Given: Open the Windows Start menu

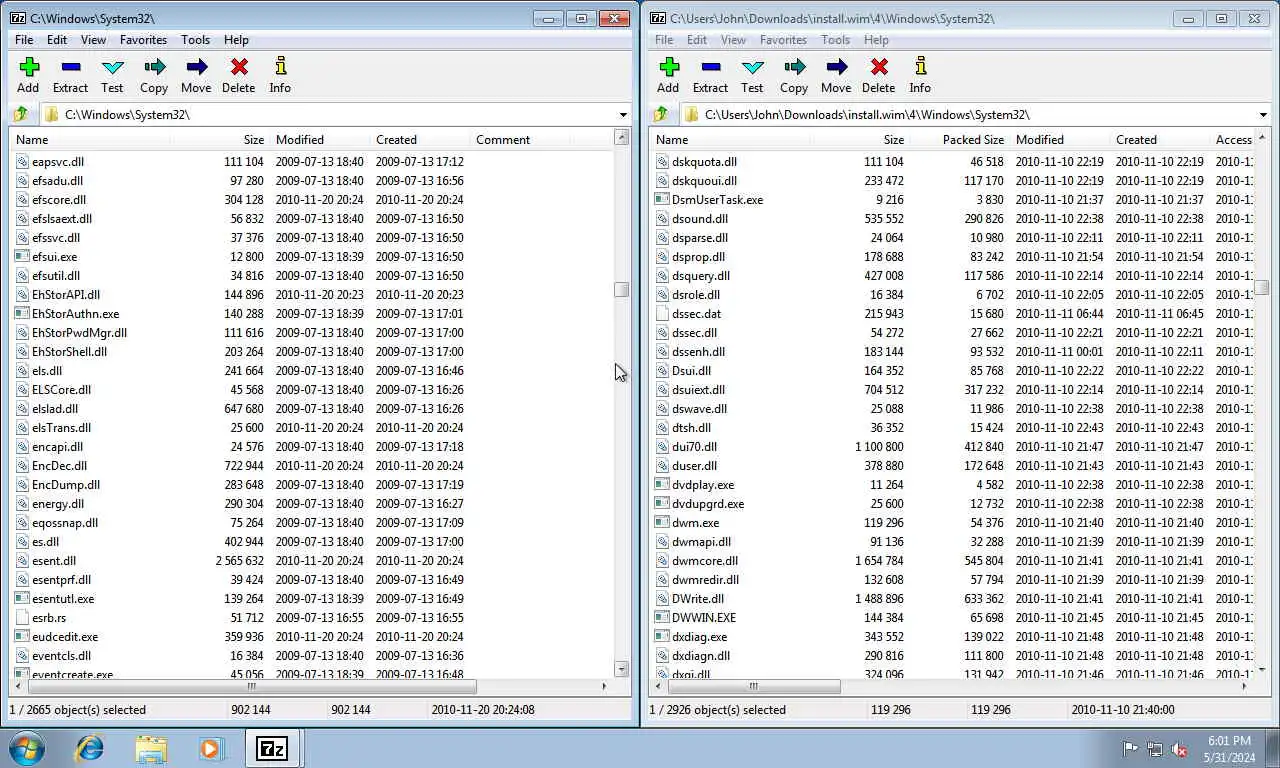Looking at the screenshot, I should tap(25, 748).
